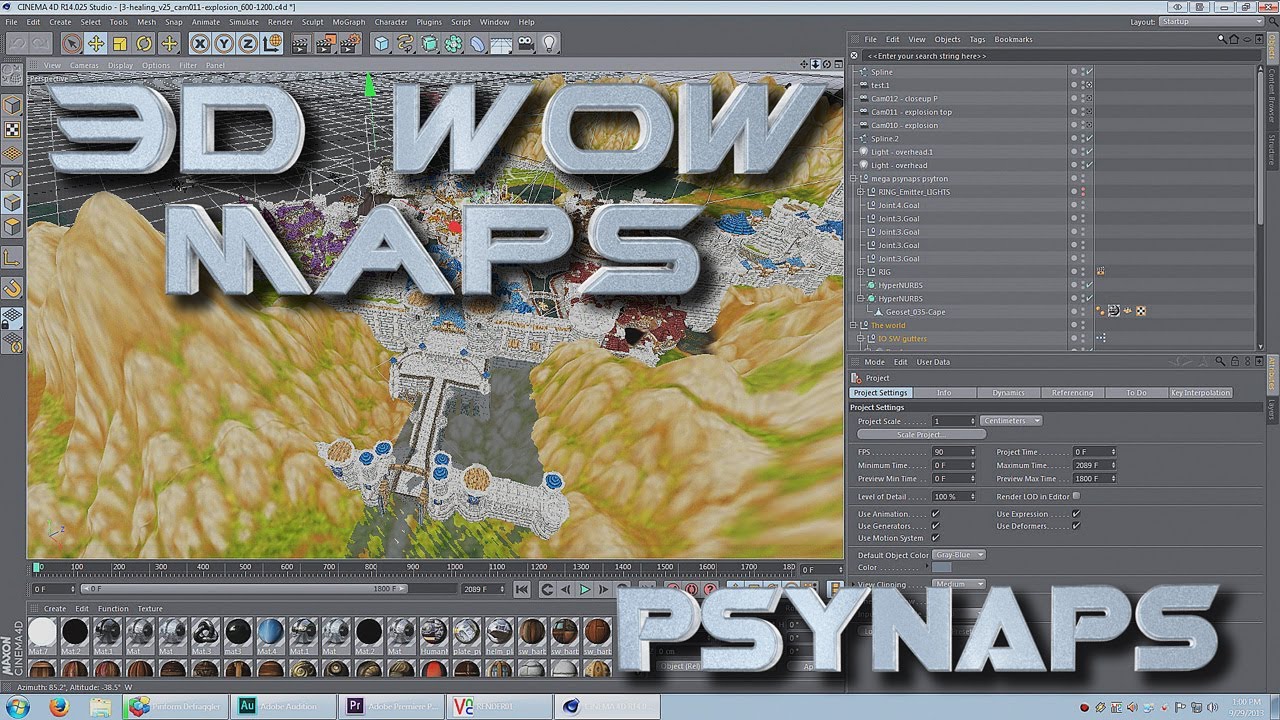Open the spline pen tools icon
This screenshot has width=1280, height=720.
coord(405,43)
